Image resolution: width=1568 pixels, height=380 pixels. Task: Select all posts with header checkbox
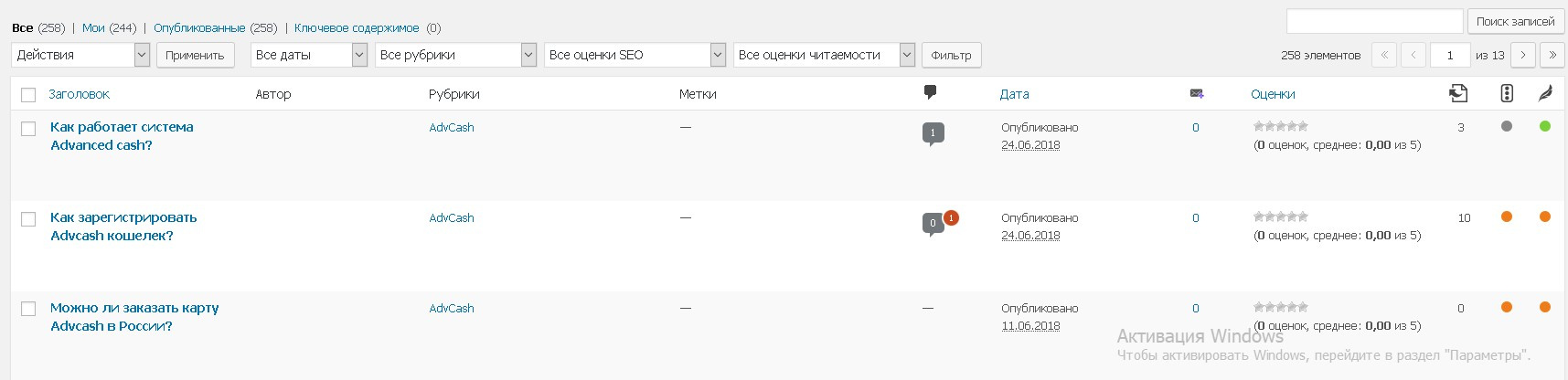pos(28,95)
